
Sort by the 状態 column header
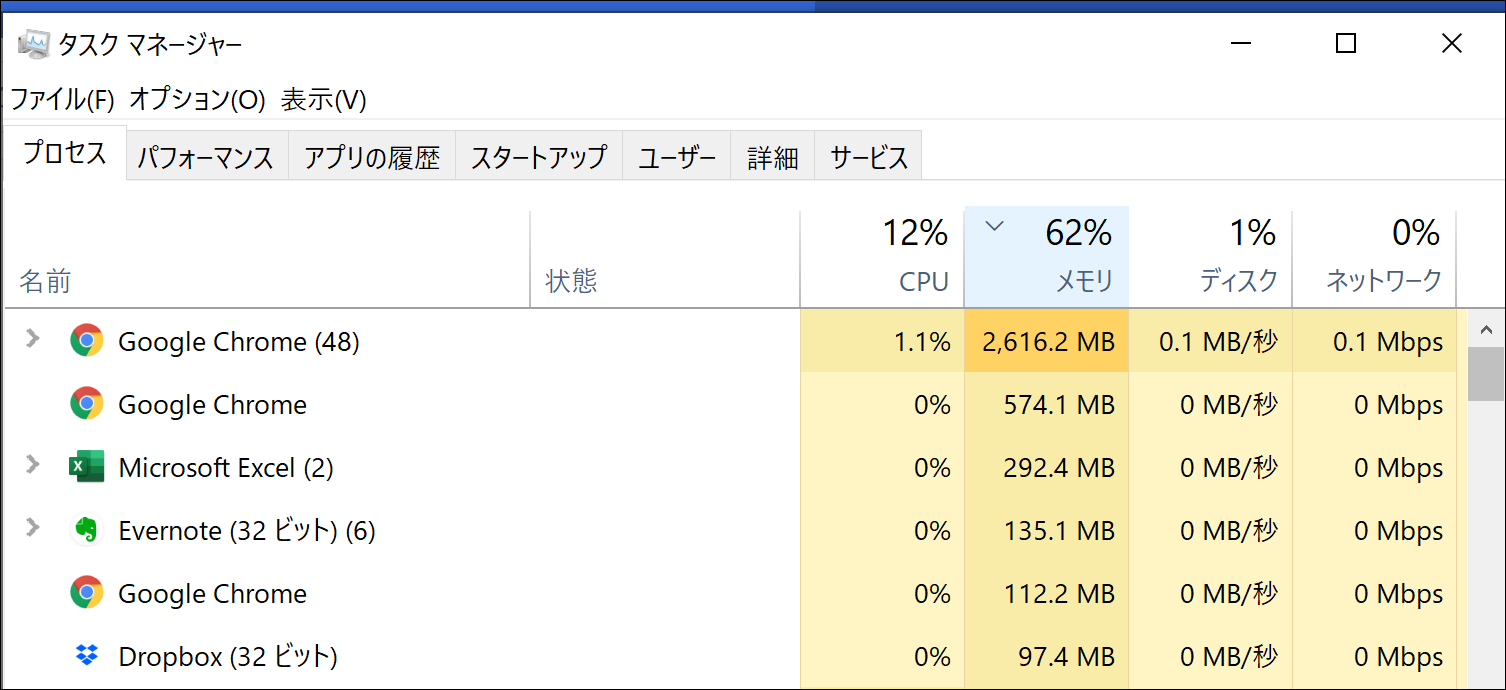click(x=665, y=259)
